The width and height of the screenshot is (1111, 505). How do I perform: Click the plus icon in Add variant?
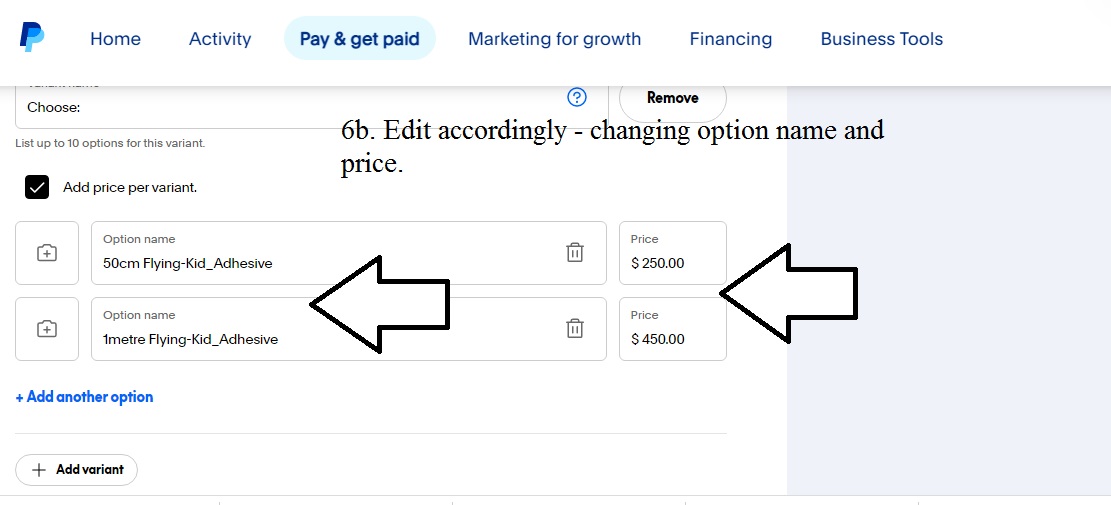coord(40,470)
